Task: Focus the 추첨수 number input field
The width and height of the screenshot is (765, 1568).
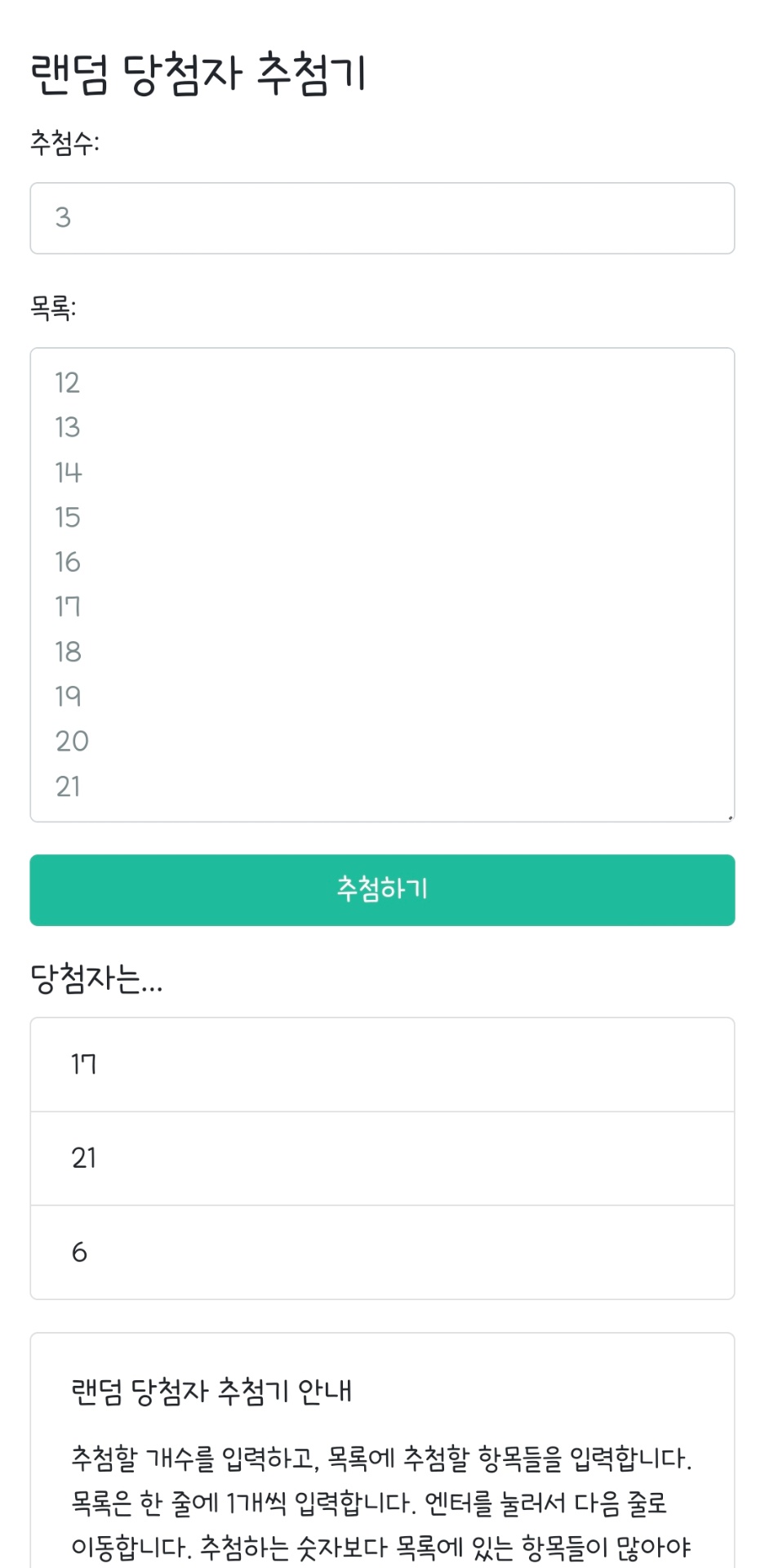Action: coord(382,218)
